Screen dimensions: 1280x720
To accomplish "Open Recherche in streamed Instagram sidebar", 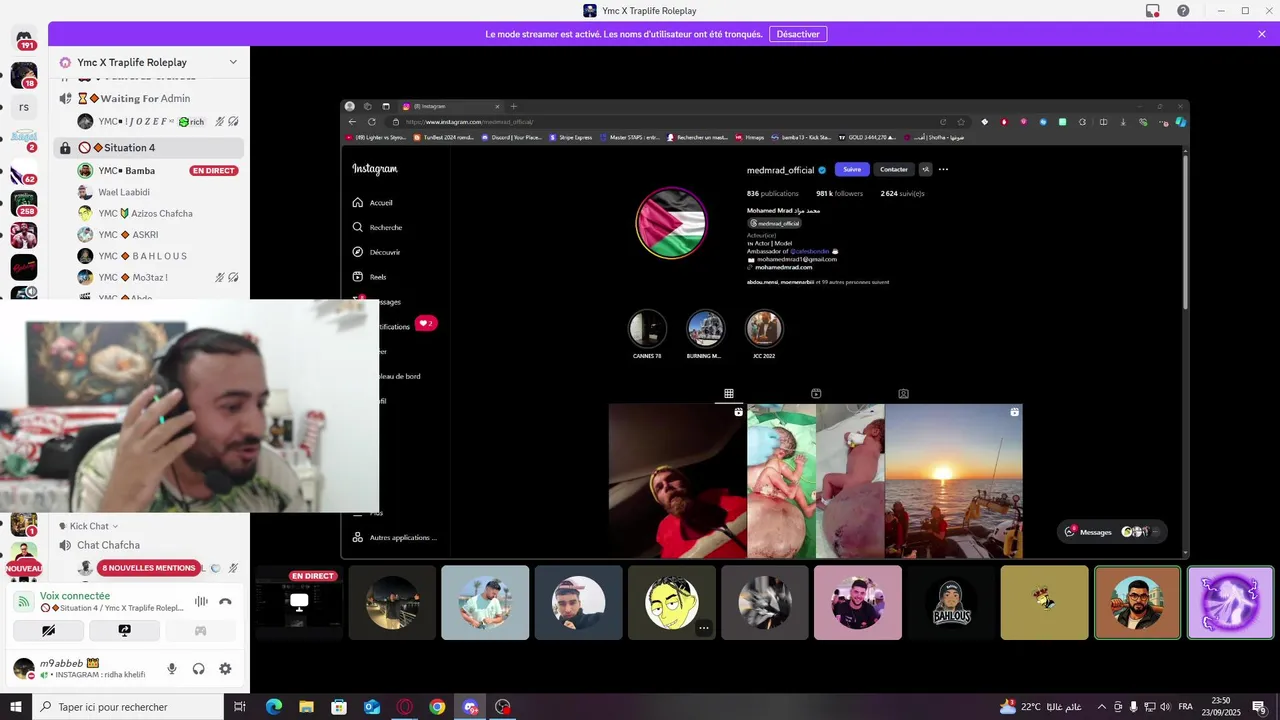I will [377, 227].
